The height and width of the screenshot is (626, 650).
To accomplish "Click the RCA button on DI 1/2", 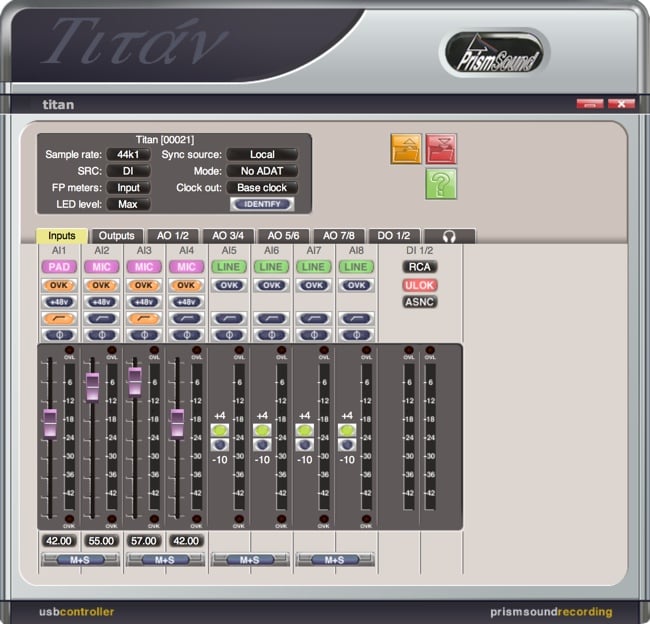I will pos(420,267).
